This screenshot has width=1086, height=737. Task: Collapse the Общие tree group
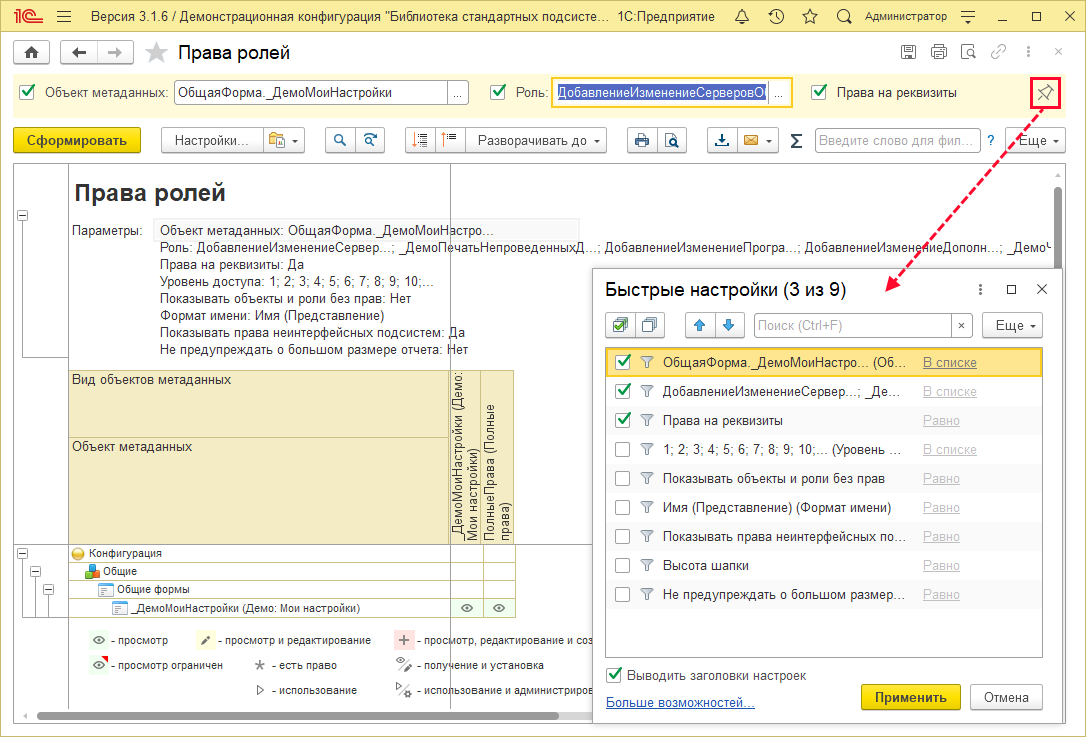pyautogui.click(x=35, y=571)
